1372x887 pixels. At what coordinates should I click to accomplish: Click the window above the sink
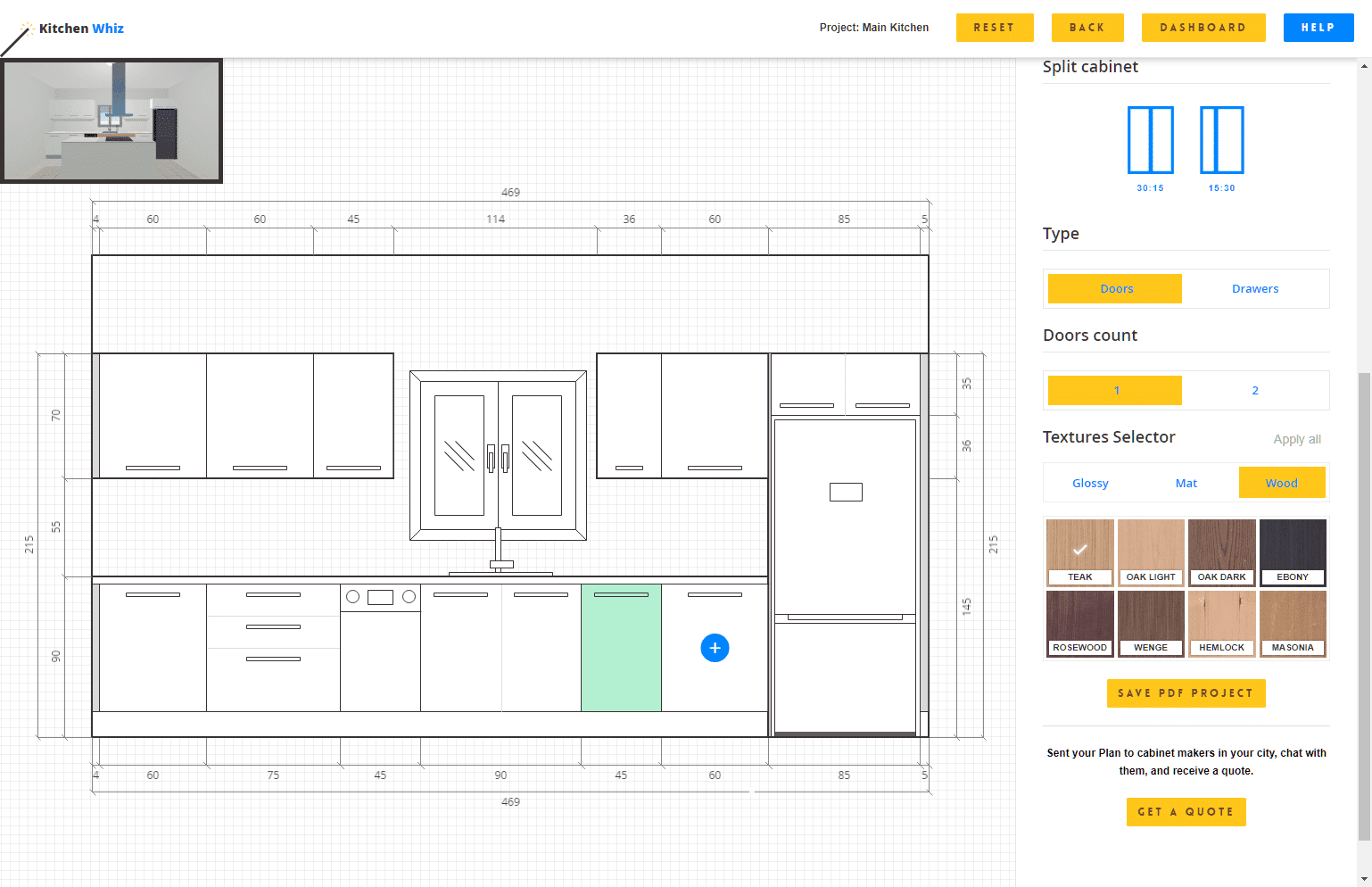tap(498, 455)
